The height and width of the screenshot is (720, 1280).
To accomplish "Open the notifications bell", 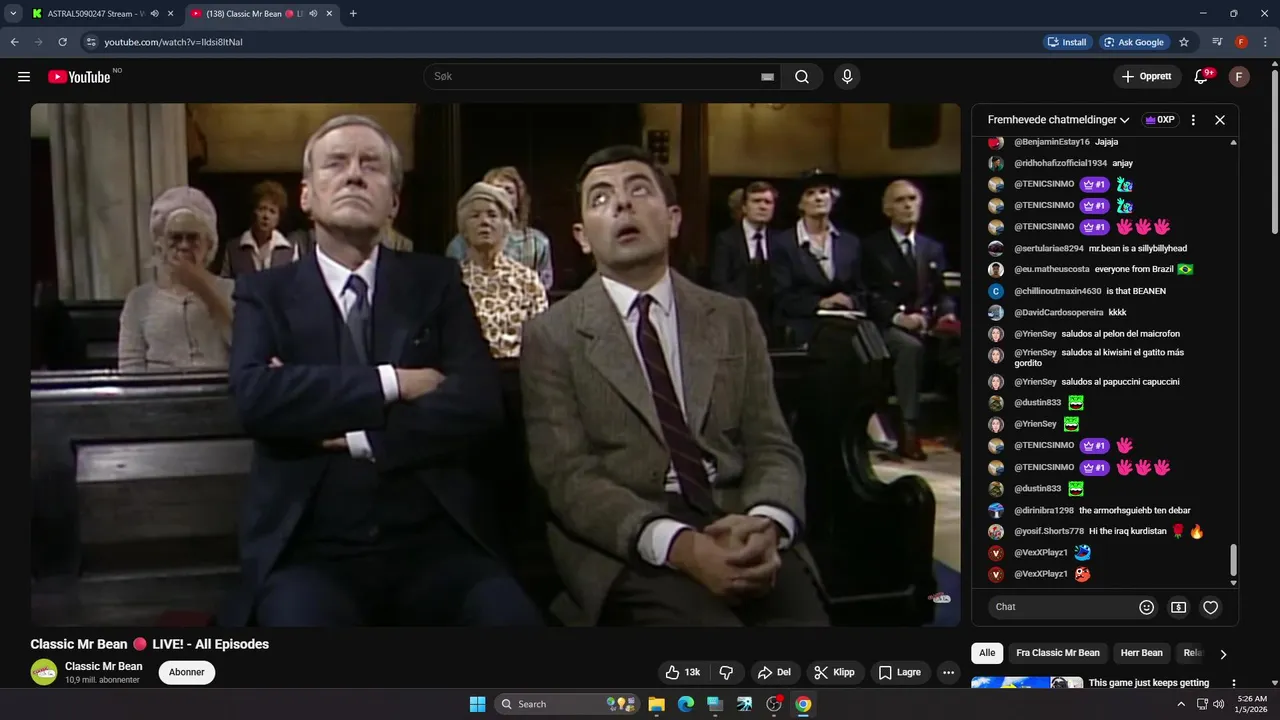I will [1202, 77].
